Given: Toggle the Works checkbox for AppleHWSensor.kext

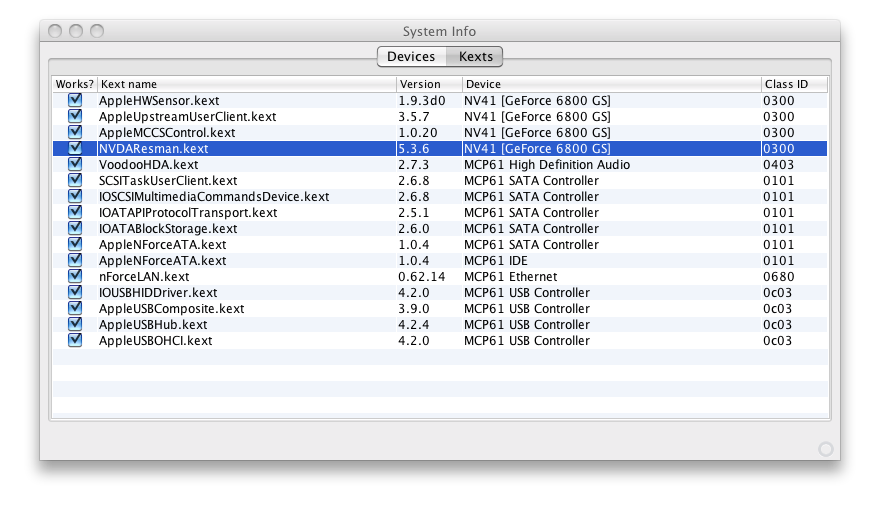Looking at the screenshot, I should click(x=75, y=100).
